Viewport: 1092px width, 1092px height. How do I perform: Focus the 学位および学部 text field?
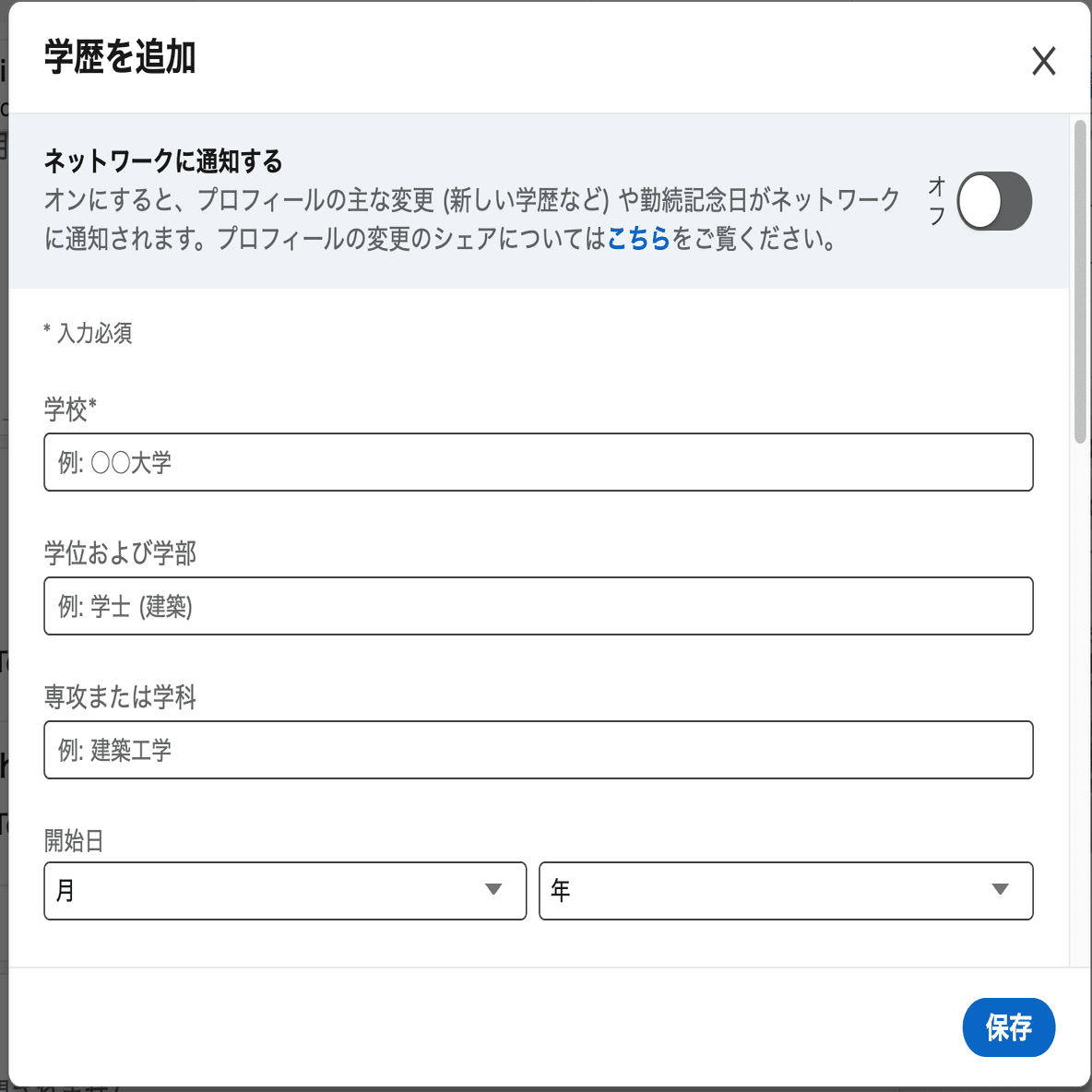point(539,606)
